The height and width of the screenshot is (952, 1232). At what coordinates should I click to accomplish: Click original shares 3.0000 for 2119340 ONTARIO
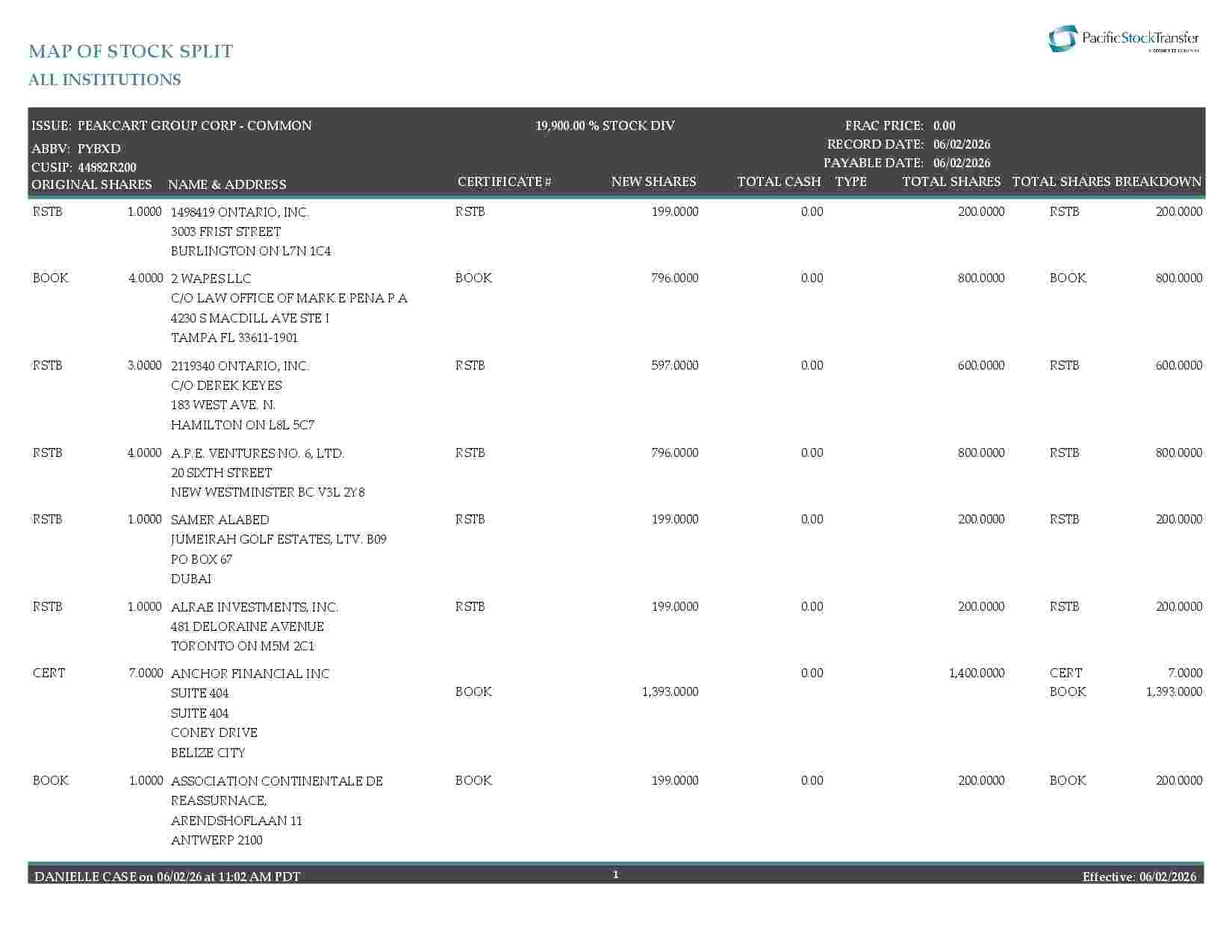pyautogui.click(x=145, y=365)
